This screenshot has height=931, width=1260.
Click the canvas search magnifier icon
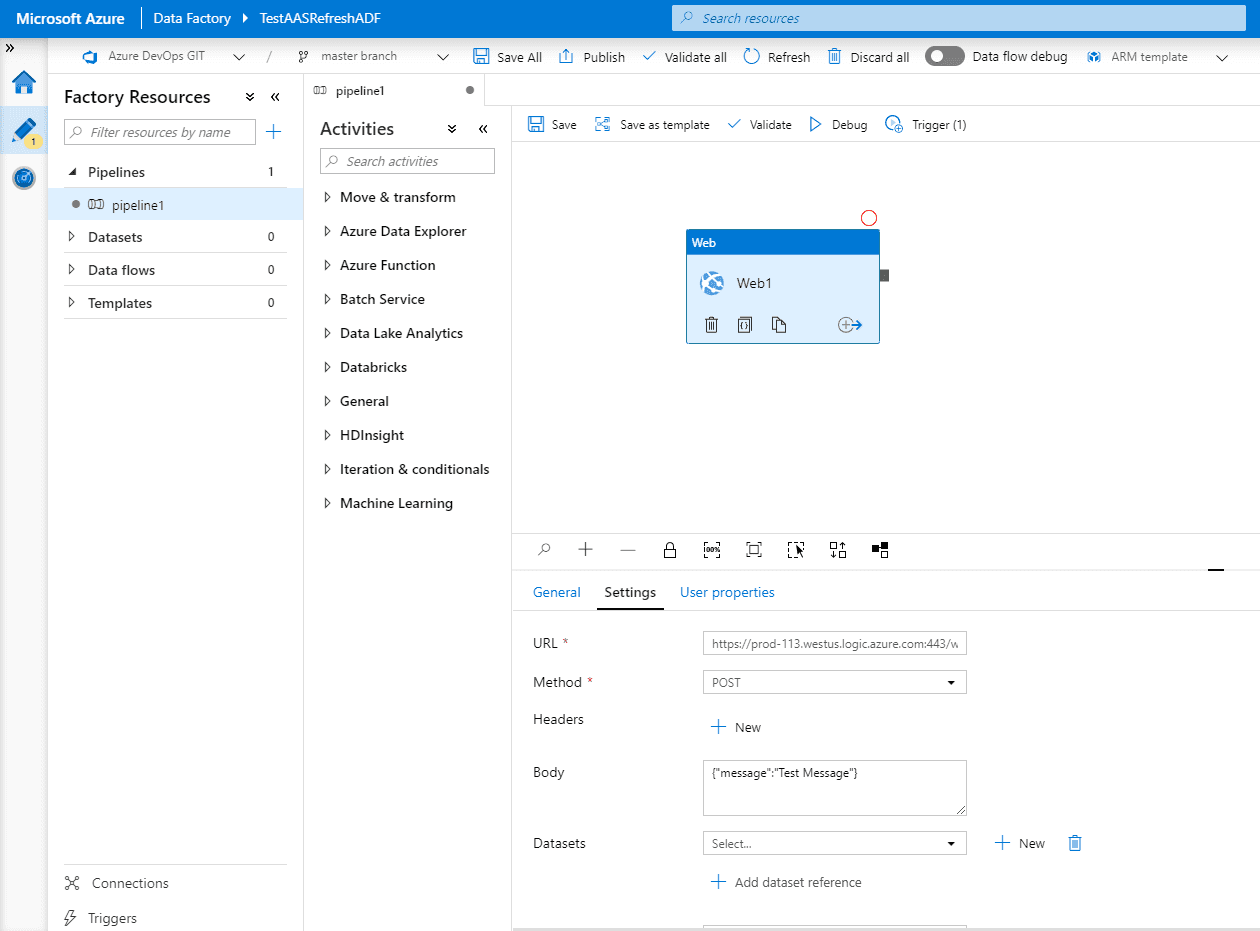(x=544, y=550)
